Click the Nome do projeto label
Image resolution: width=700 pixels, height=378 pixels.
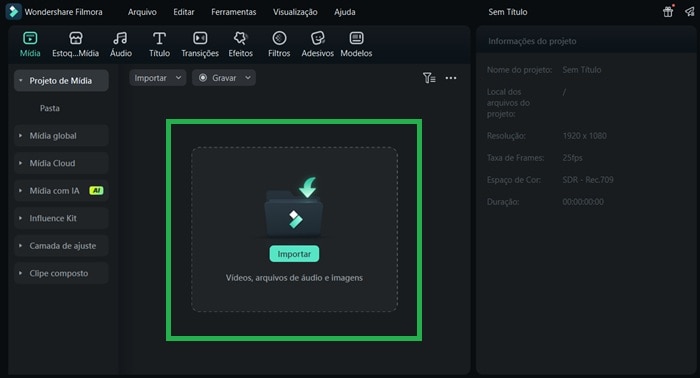point(519,70)
